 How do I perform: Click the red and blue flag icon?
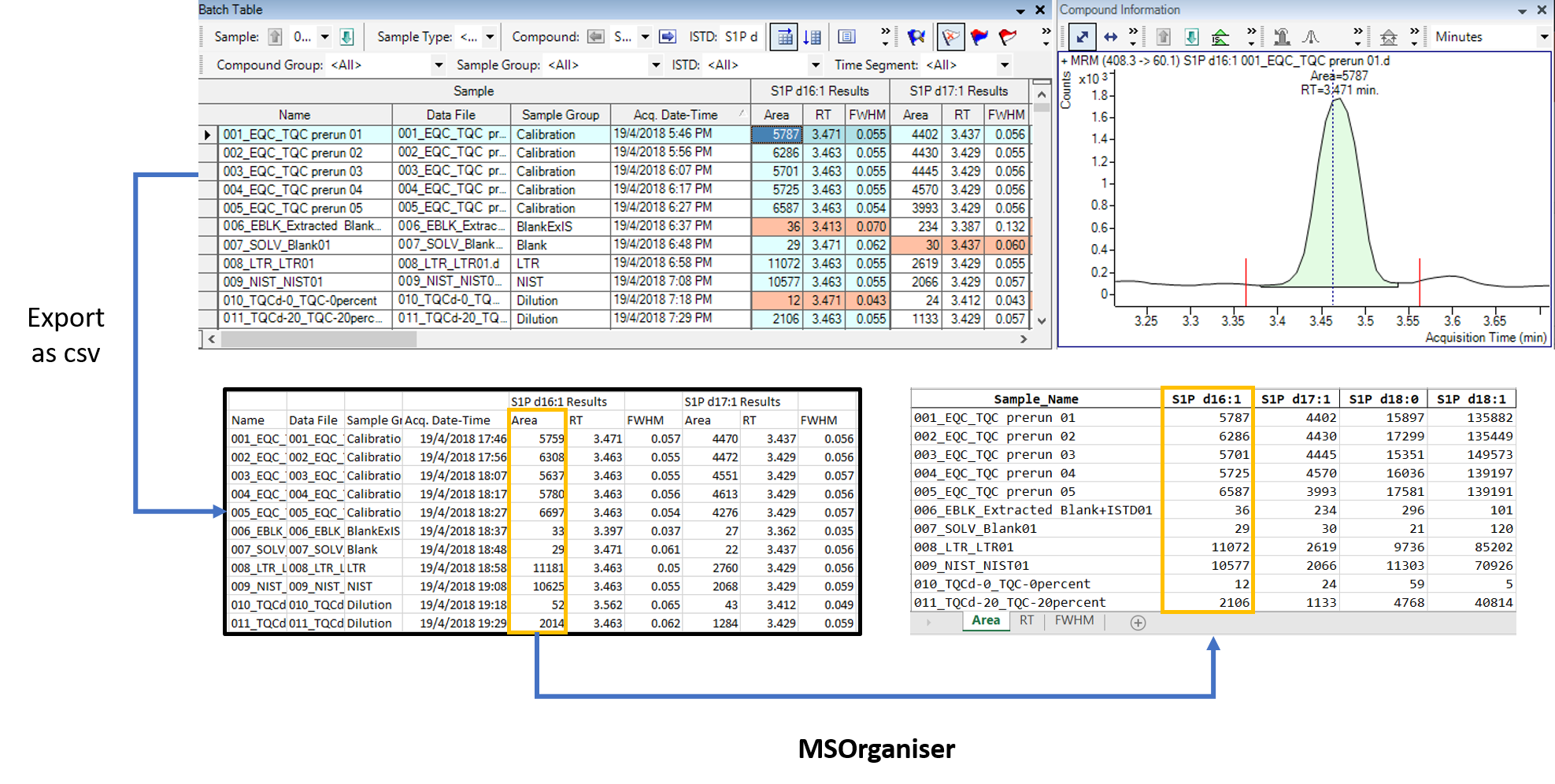click(x=979, y=37)
